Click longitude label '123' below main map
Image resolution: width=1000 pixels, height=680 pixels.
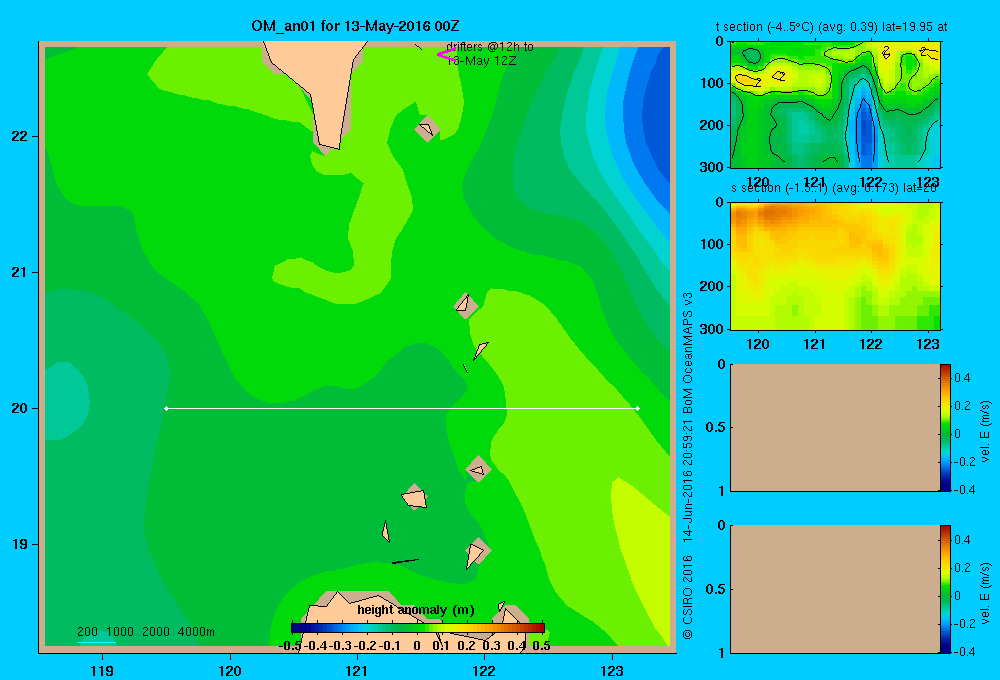[x=612, y=670]
